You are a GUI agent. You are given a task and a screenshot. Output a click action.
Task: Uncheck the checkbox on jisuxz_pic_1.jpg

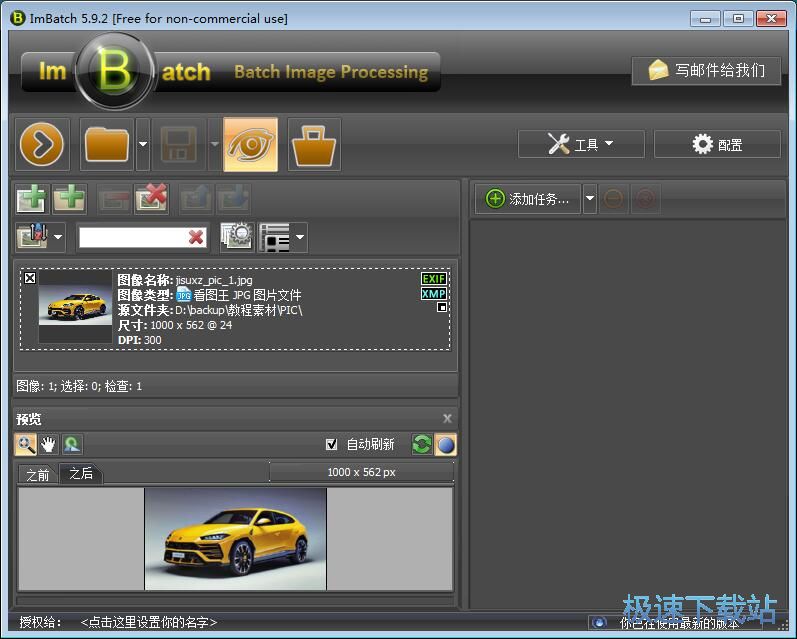pos(30,278)
